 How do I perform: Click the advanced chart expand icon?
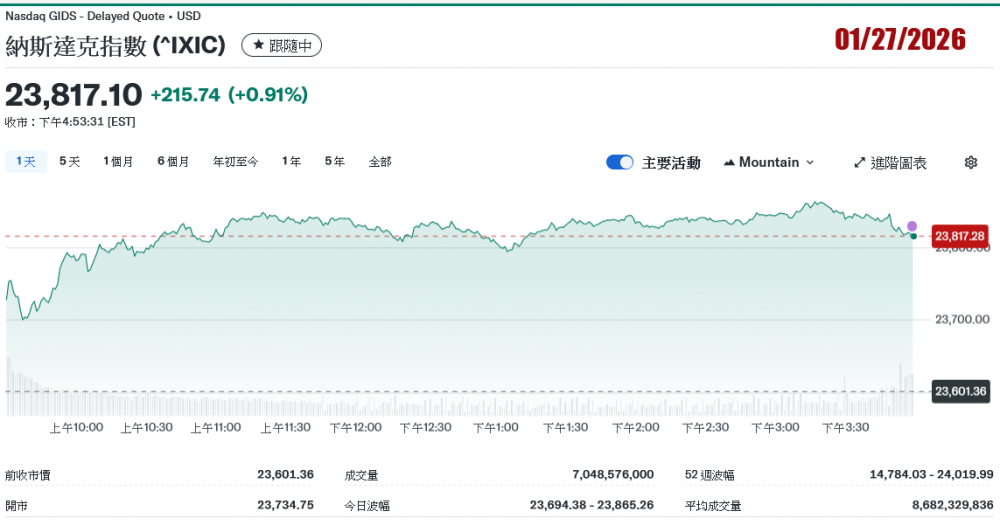[x=859, y=162]
